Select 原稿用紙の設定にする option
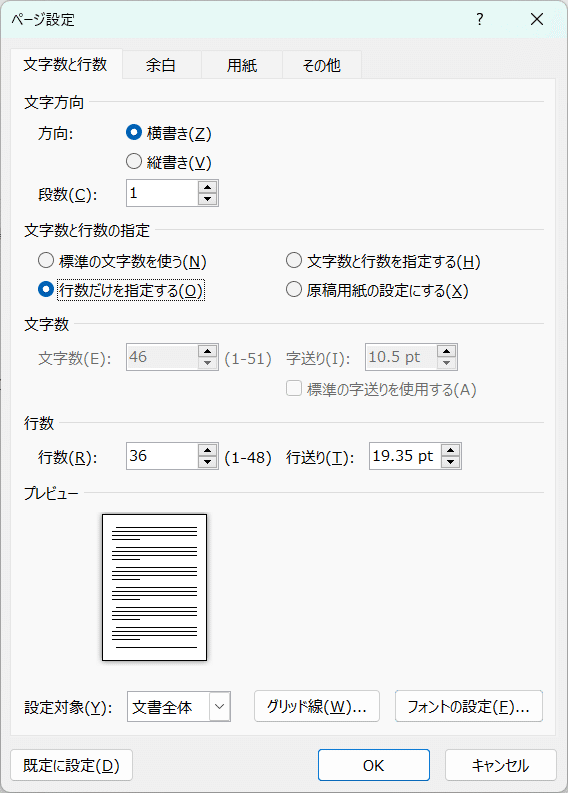This screenshot has width=568, height=793. tap(294, 289)
